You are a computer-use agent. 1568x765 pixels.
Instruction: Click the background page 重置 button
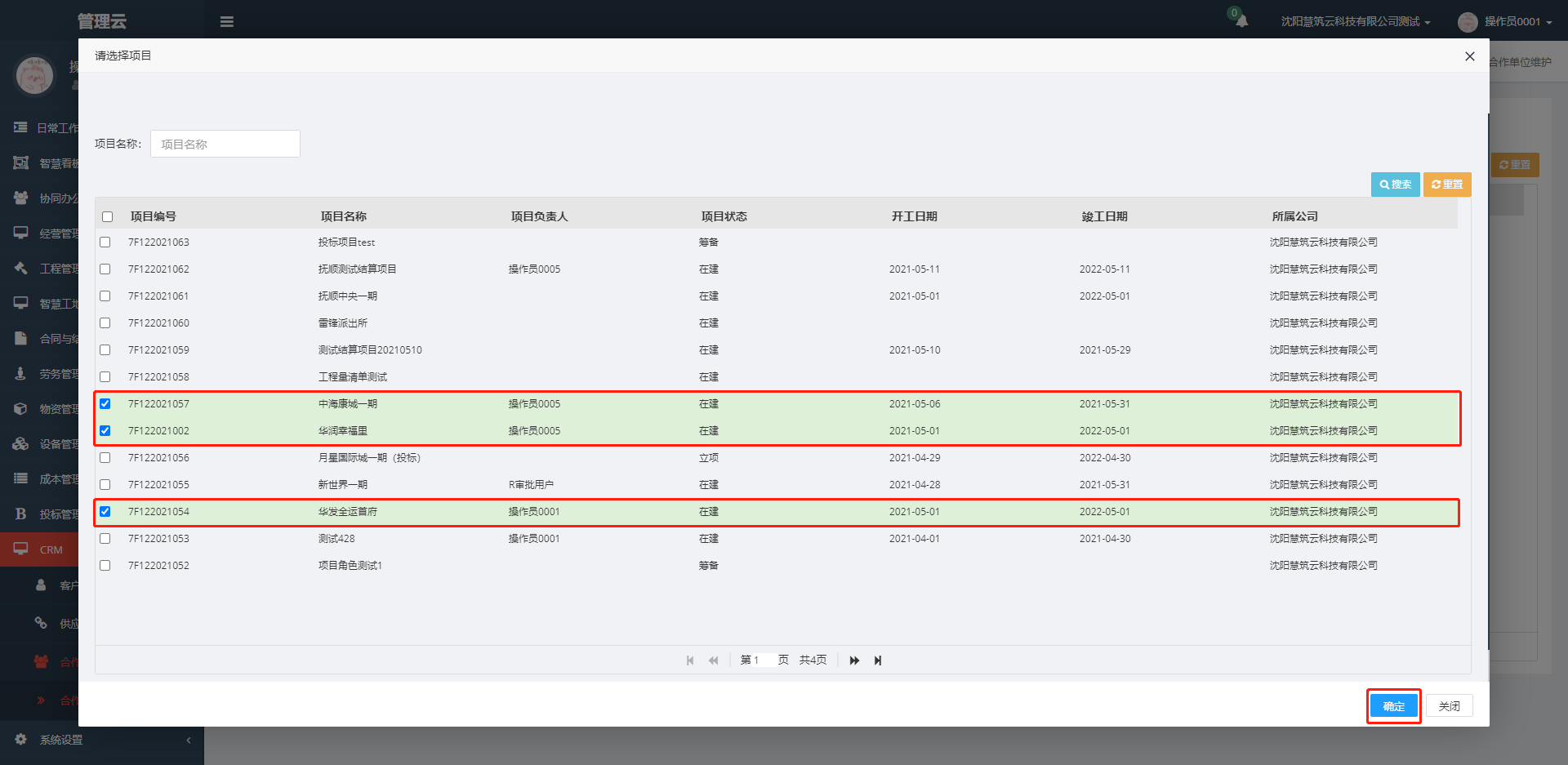(x=1516, y=165)
